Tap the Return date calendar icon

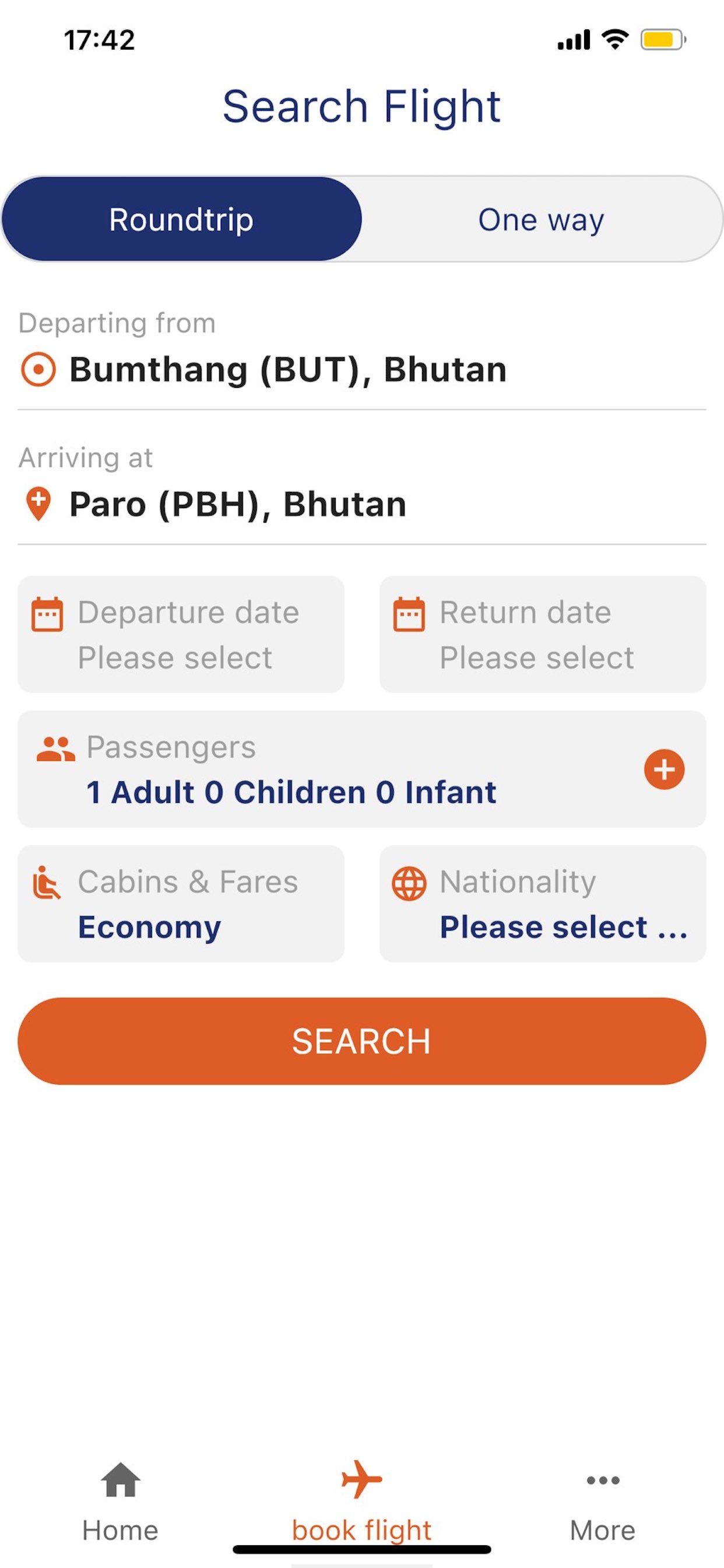409,614
